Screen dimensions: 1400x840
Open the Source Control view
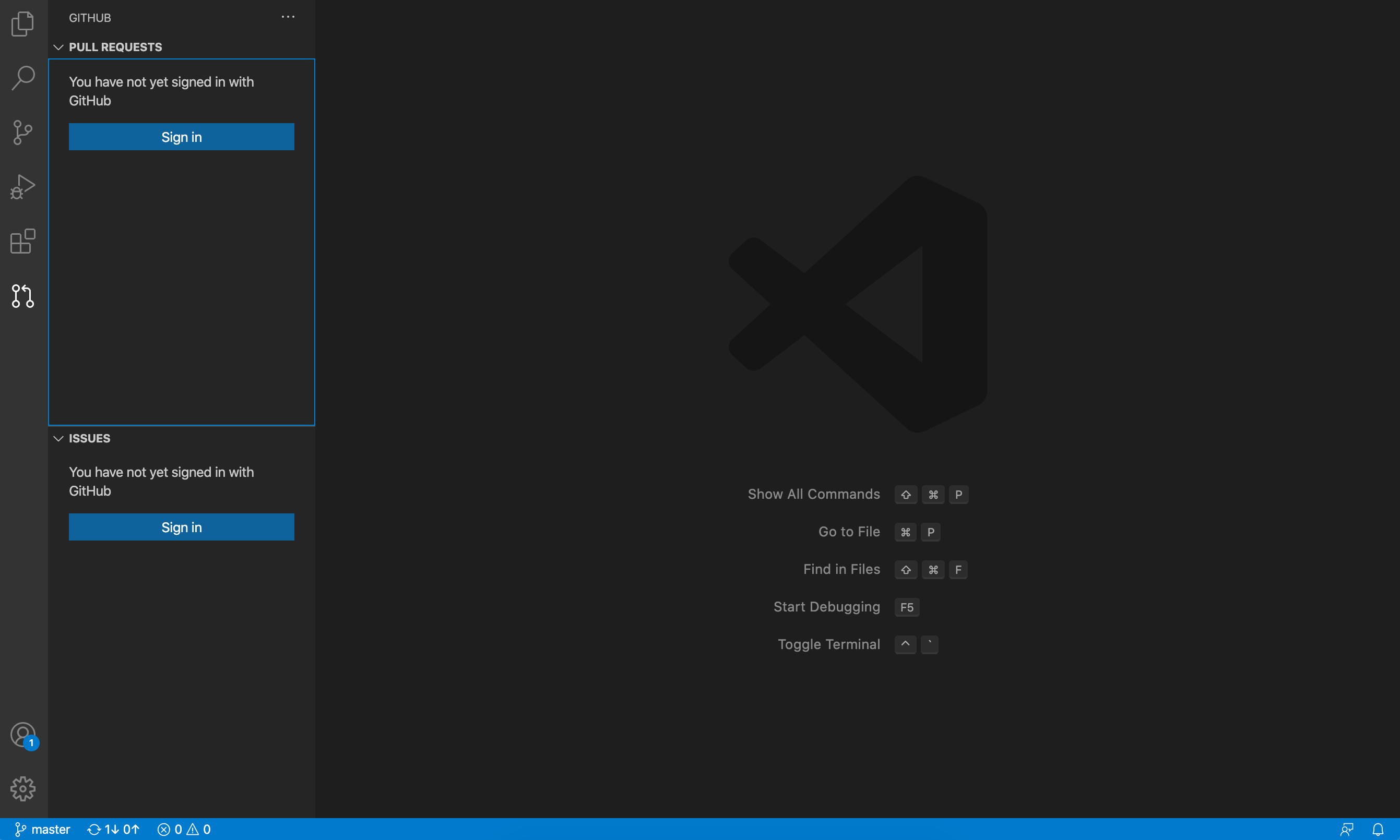click(x=23, y=133)
